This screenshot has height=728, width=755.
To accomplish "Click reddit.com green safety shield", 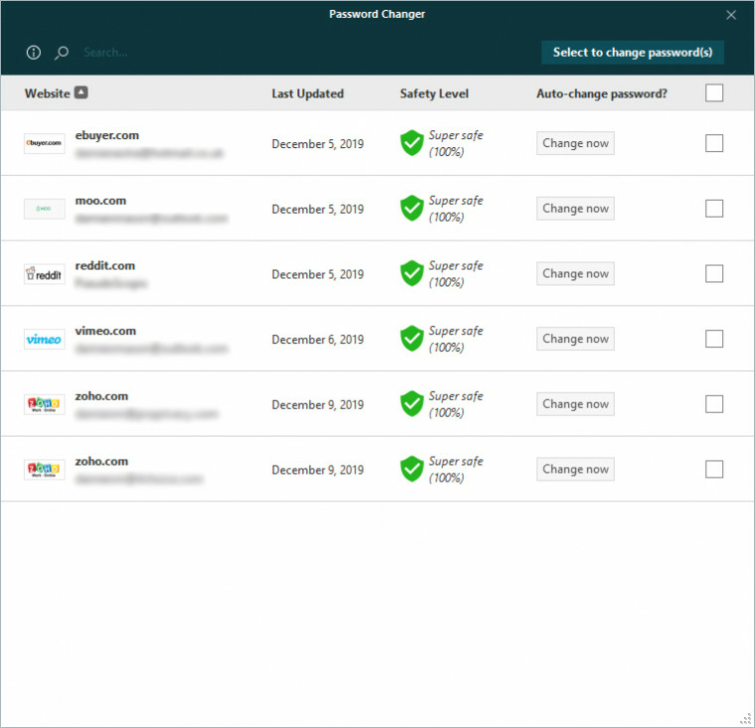I will tap(412, 273).
